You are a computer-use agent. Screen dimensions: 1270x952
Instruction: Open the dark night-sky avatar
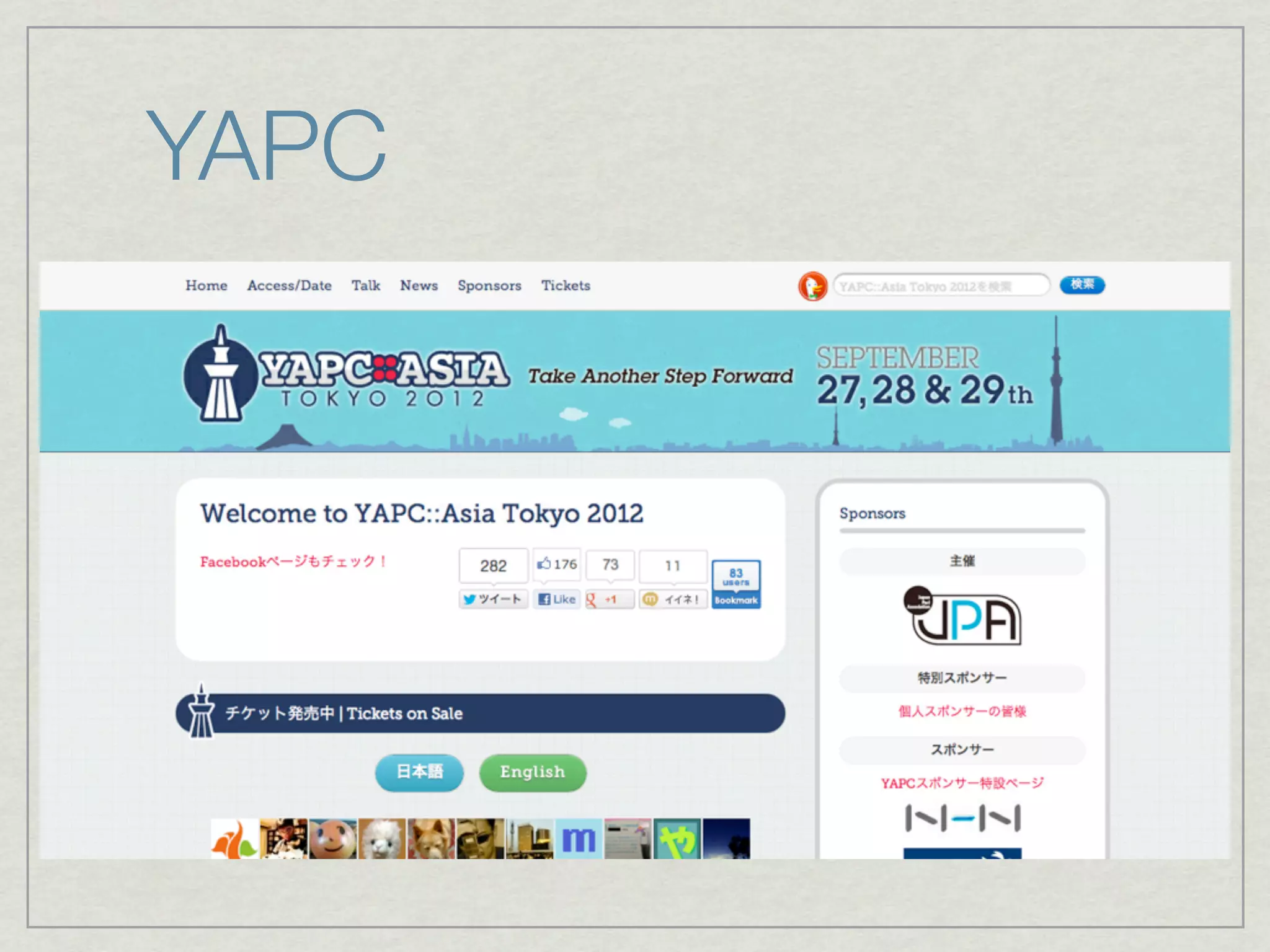pyautogui.click(x=726, y=839)
